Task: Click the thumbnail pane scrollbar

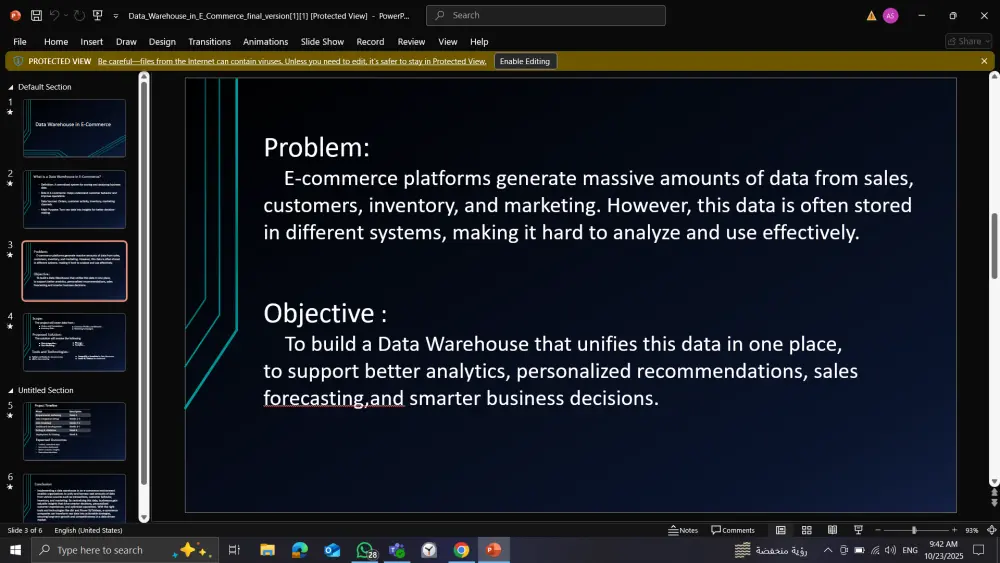Action: point(144,284)
